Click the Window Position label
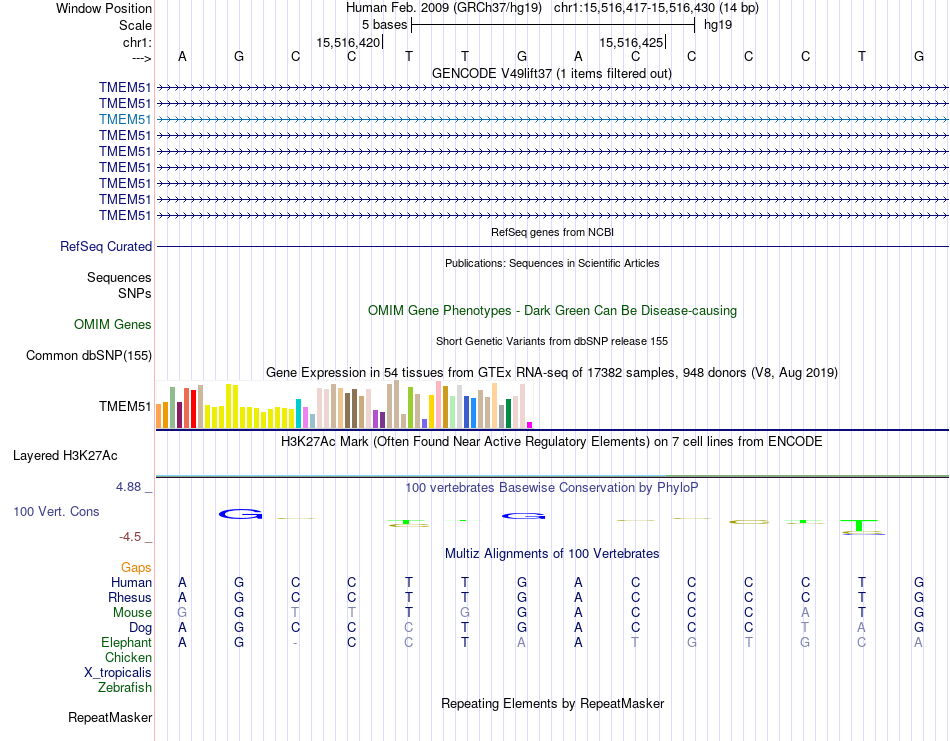The height and width of the screenshot is (741, 950). point(104,8)
